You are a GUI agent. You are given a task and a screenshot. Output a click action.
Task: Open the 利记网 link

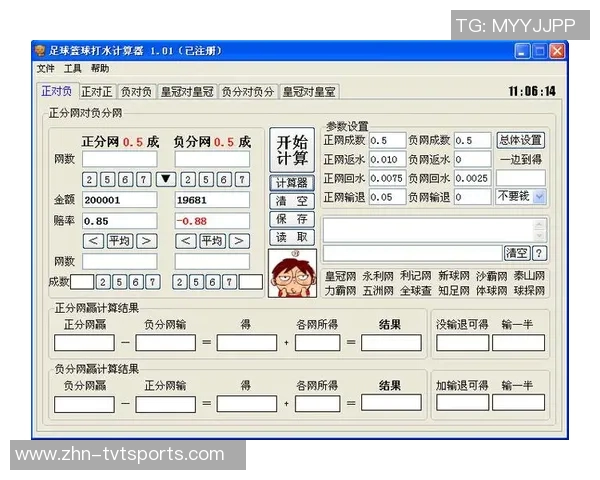click(x=416, y=276)
